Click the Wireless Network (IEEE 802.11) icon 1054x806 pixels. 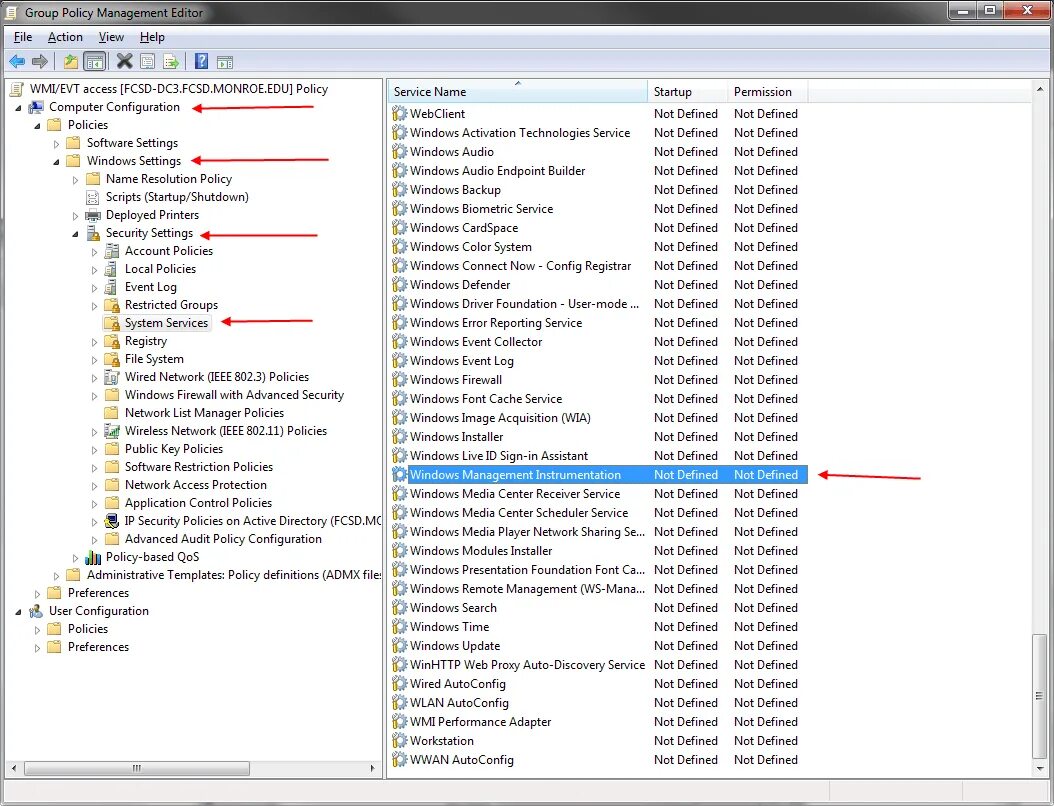pyautogui.click(x=112, y=431)
